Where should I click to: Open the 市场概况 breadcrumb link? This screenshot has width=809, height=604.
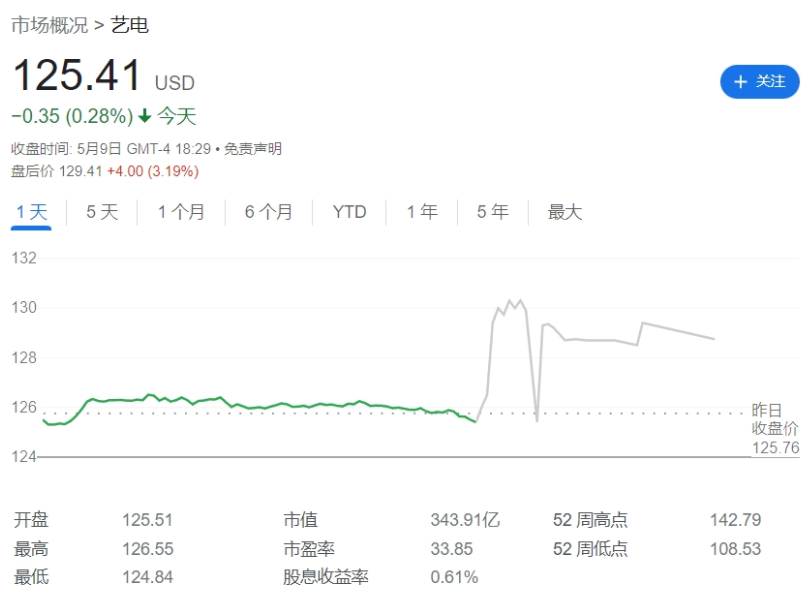point(50,25)
